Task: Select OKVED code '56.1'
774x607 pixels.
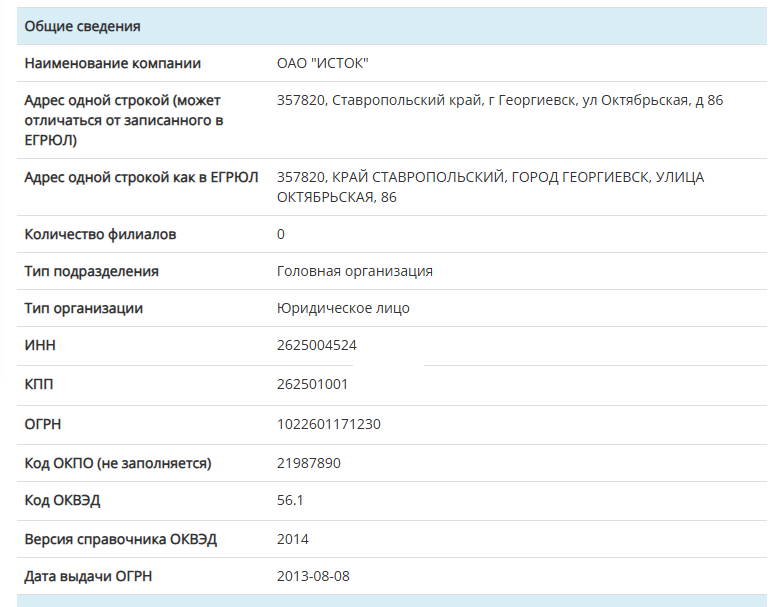Action: tap(290, 500)
